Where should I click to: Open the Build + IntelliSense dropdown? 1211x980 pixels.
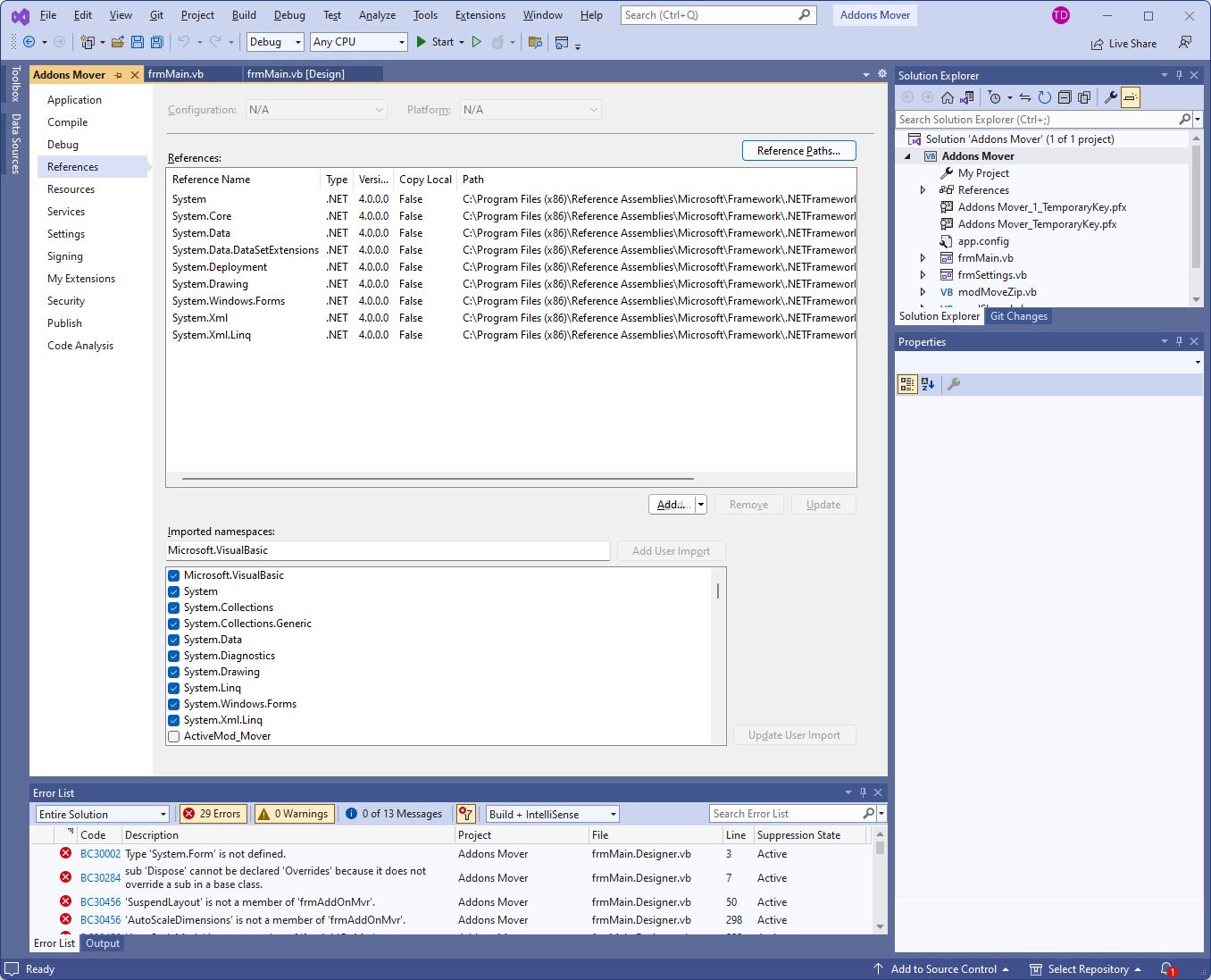pos(553,814)
